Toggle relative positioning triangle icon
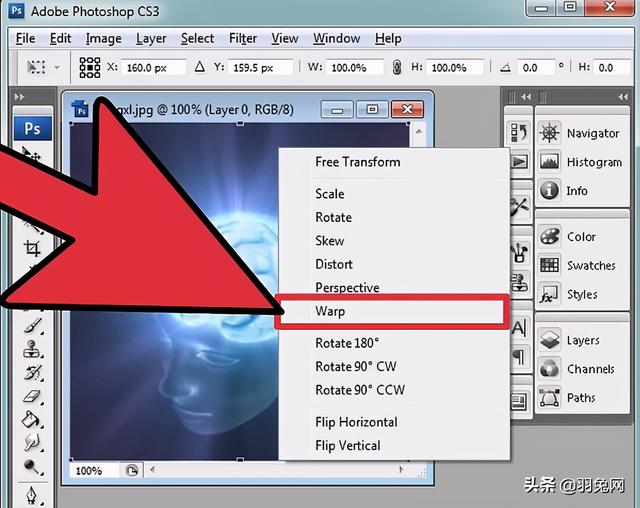 pyautogui.click(x=200, y=67)
